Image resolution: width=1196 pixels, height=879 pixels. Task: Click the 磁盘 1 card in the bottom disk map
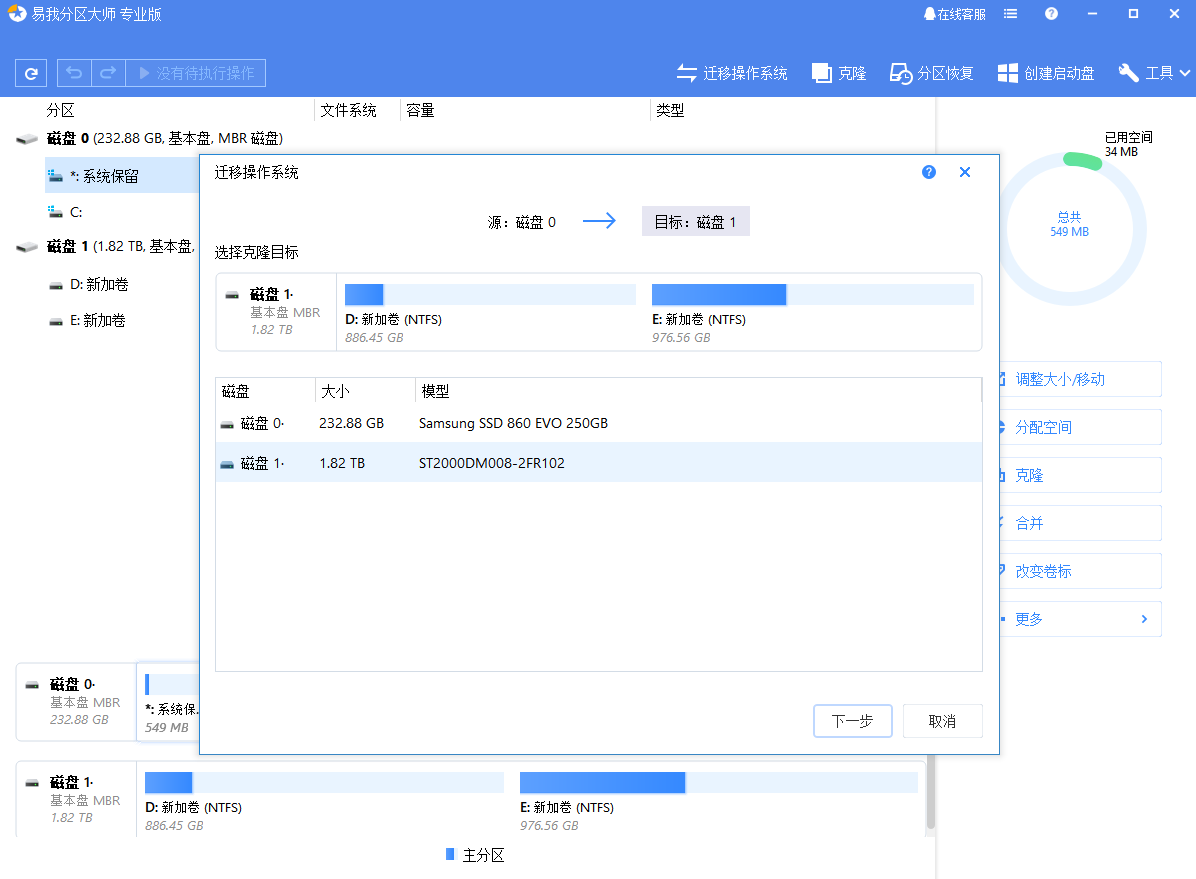pyautogui.click(x=76, y=800)
